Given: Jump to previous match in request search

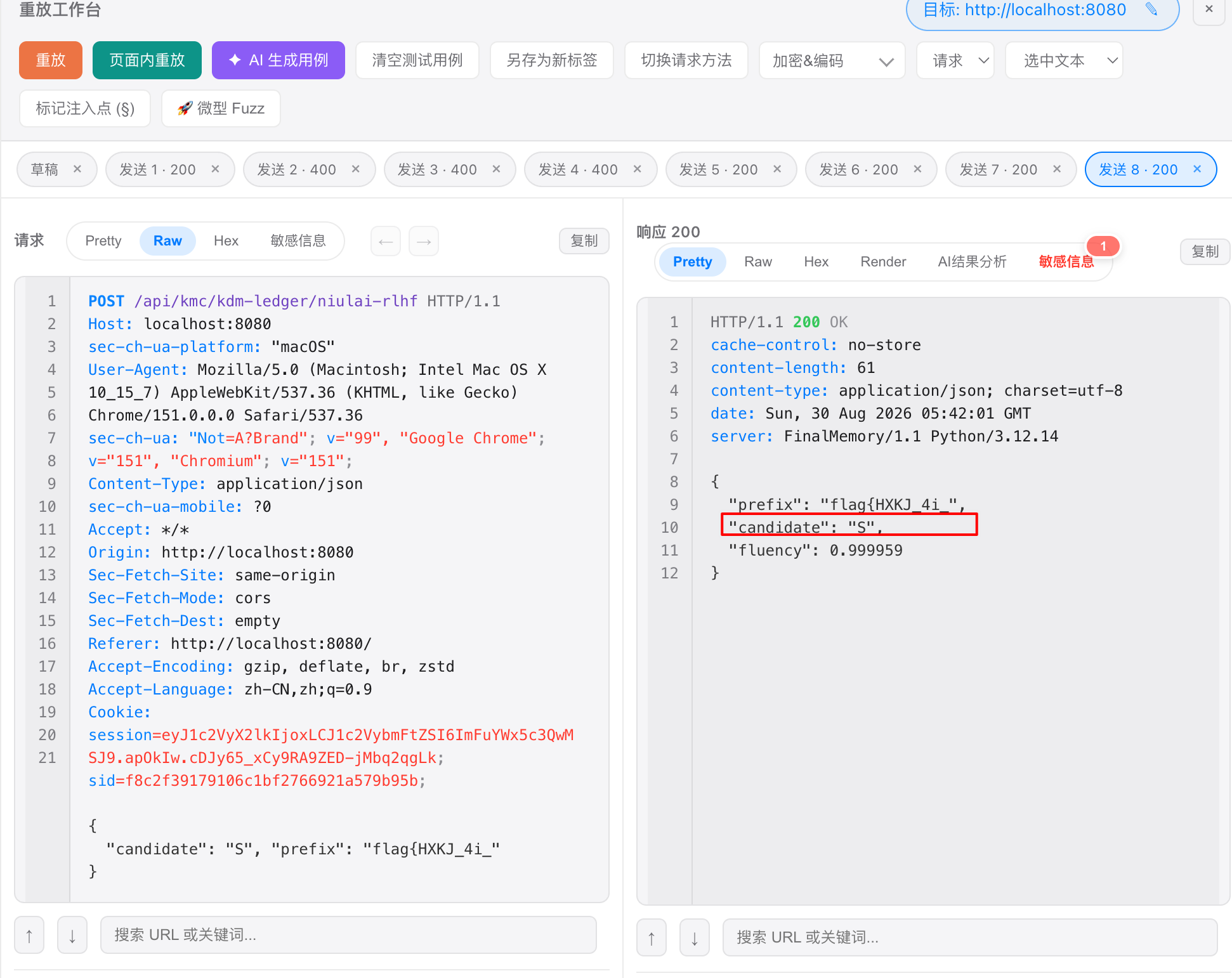Looking at the screenshot, I should 29,935.
